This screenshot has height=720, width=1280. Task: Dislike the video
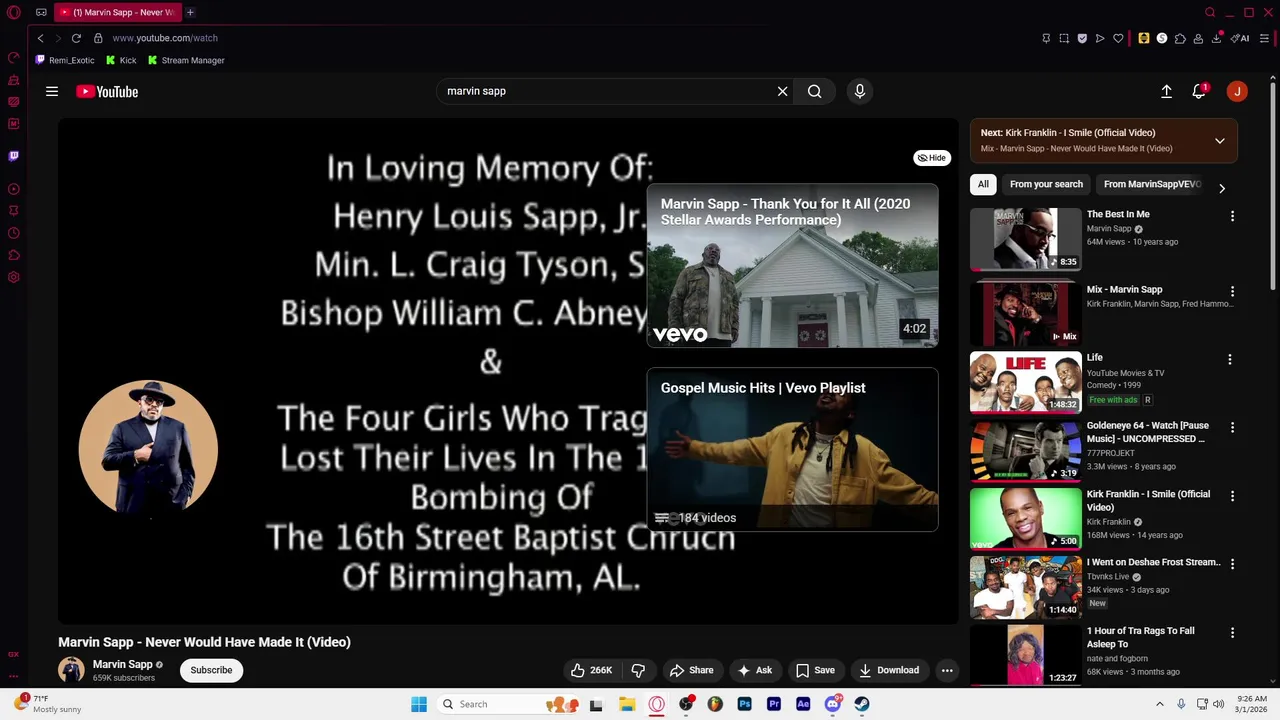(x=638, y=670)
